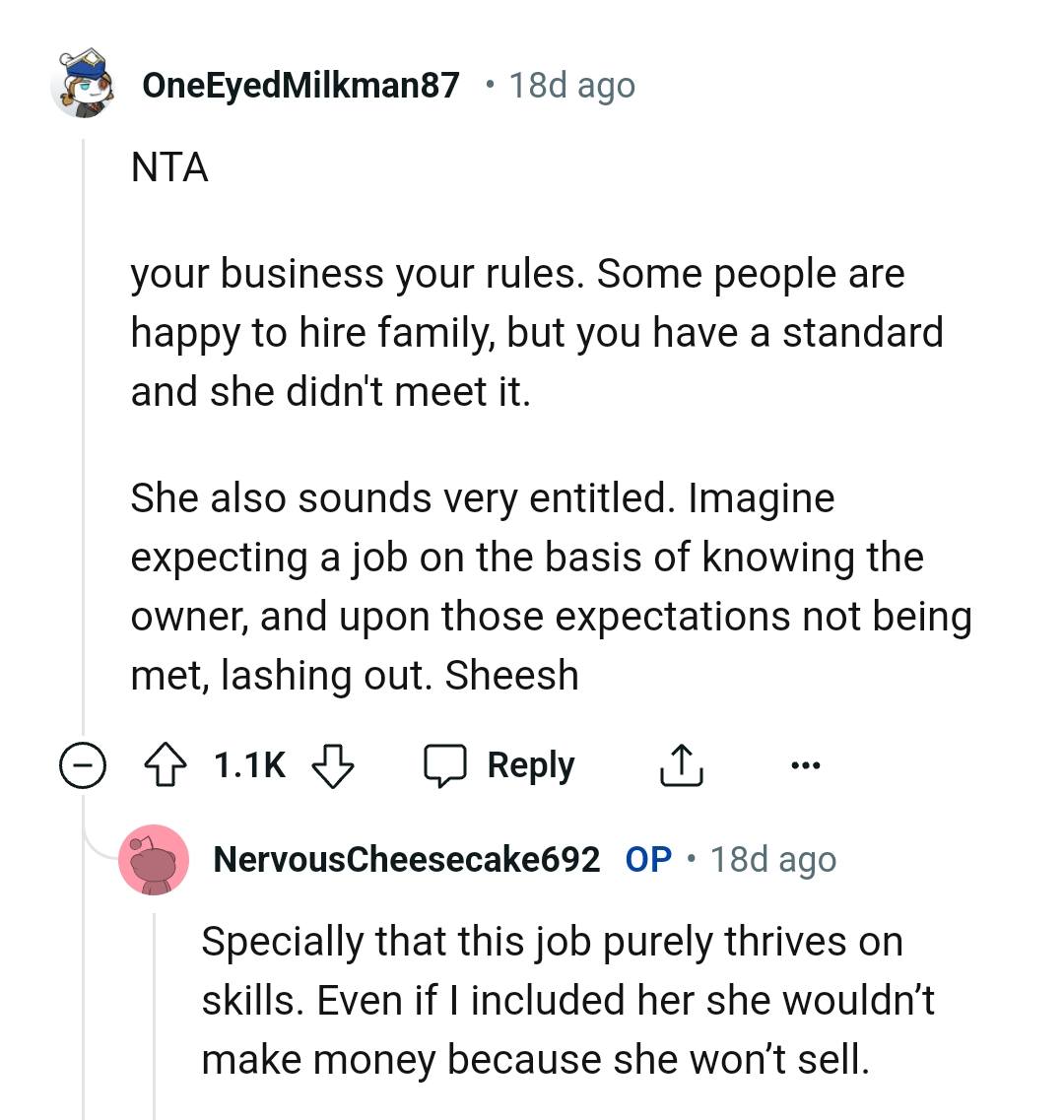Open OneEyedMilkman87's profile
The width and height of the screenshot is (1064, 1120).
click(x=300, y=84)
